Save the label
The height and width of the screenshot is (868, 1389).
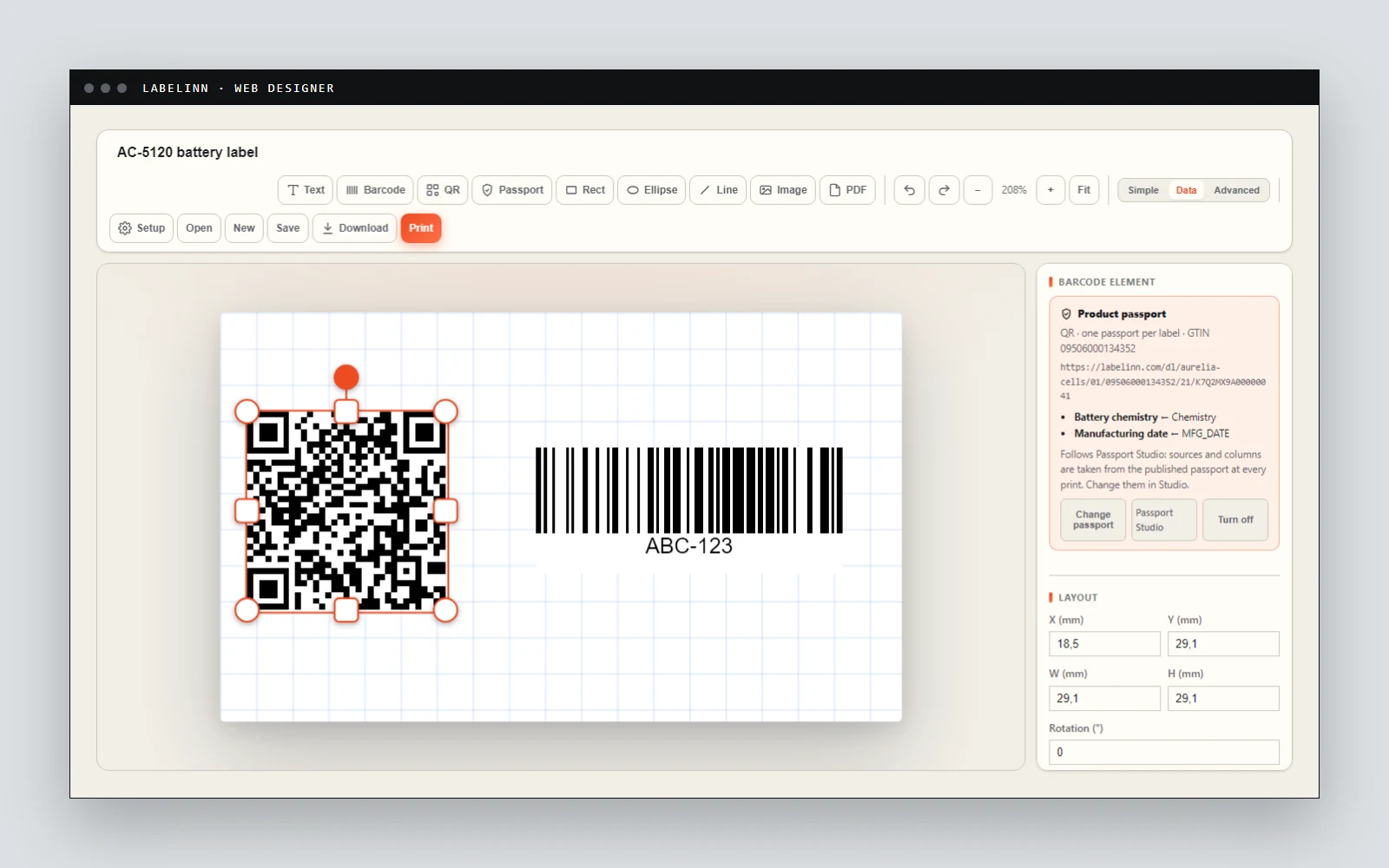tap(288, 228)
